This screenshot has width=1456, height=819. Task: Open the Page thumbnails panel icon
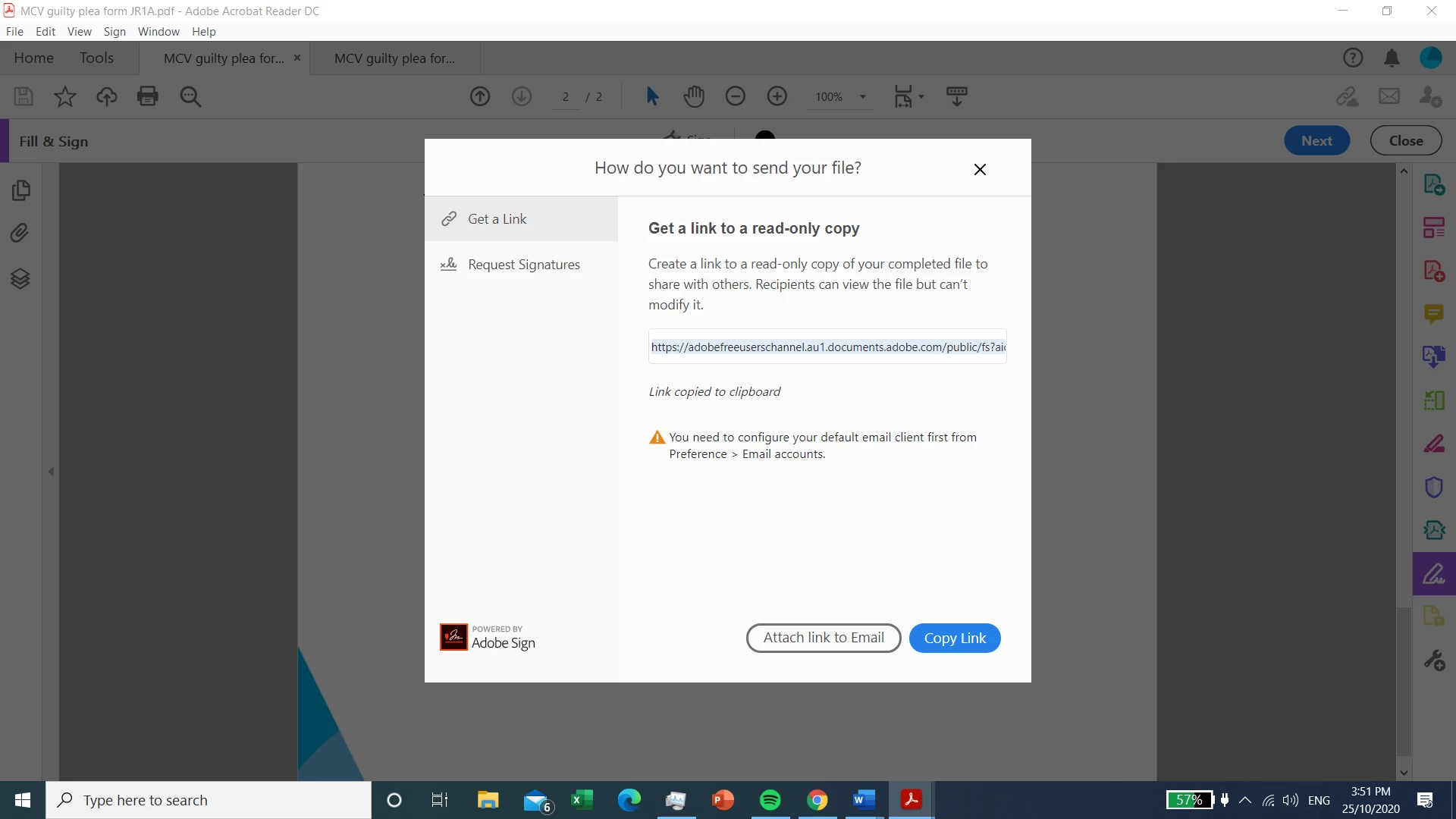tap(20, 190)
